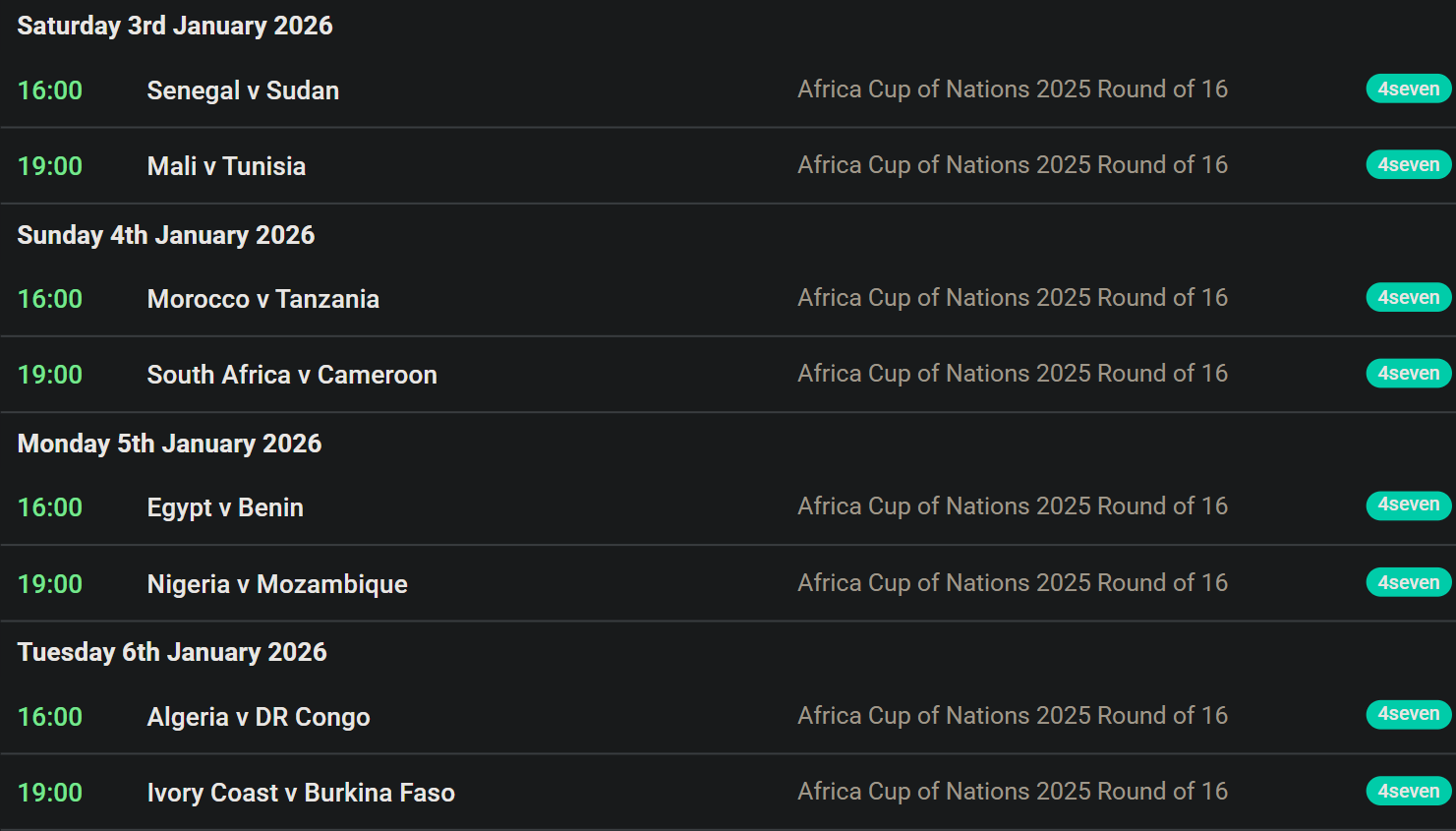
Task: Open the Senegal v Sudan fixture
Action: tap(243, 90)
